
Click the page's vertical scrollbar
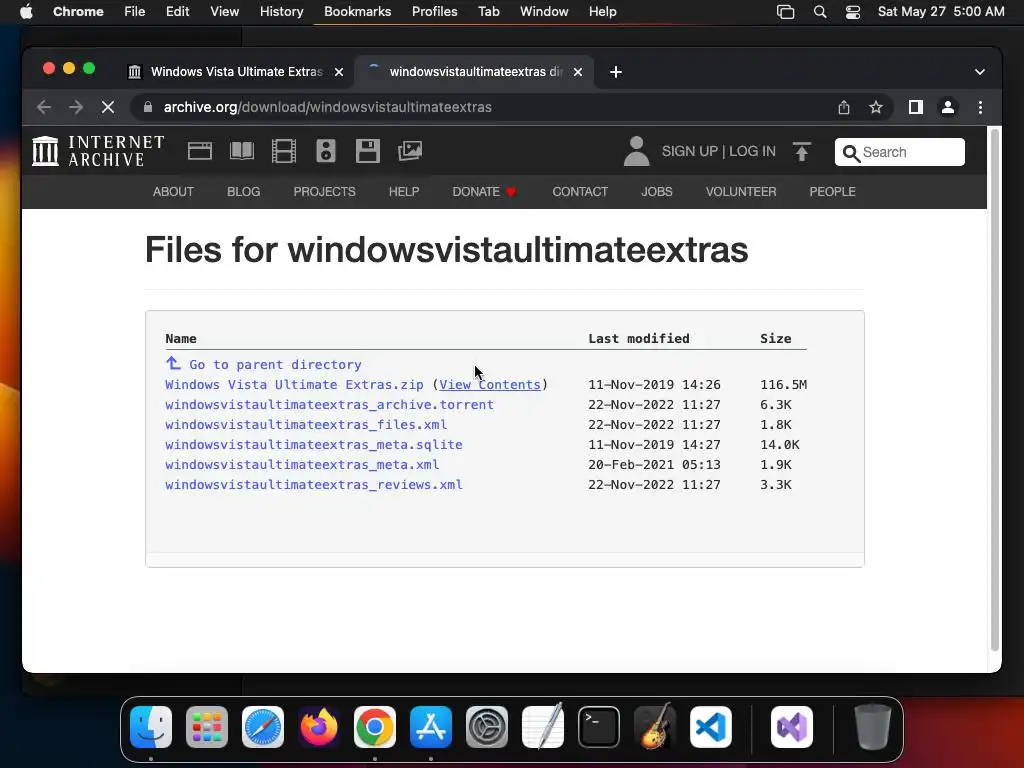coord(995,391)
